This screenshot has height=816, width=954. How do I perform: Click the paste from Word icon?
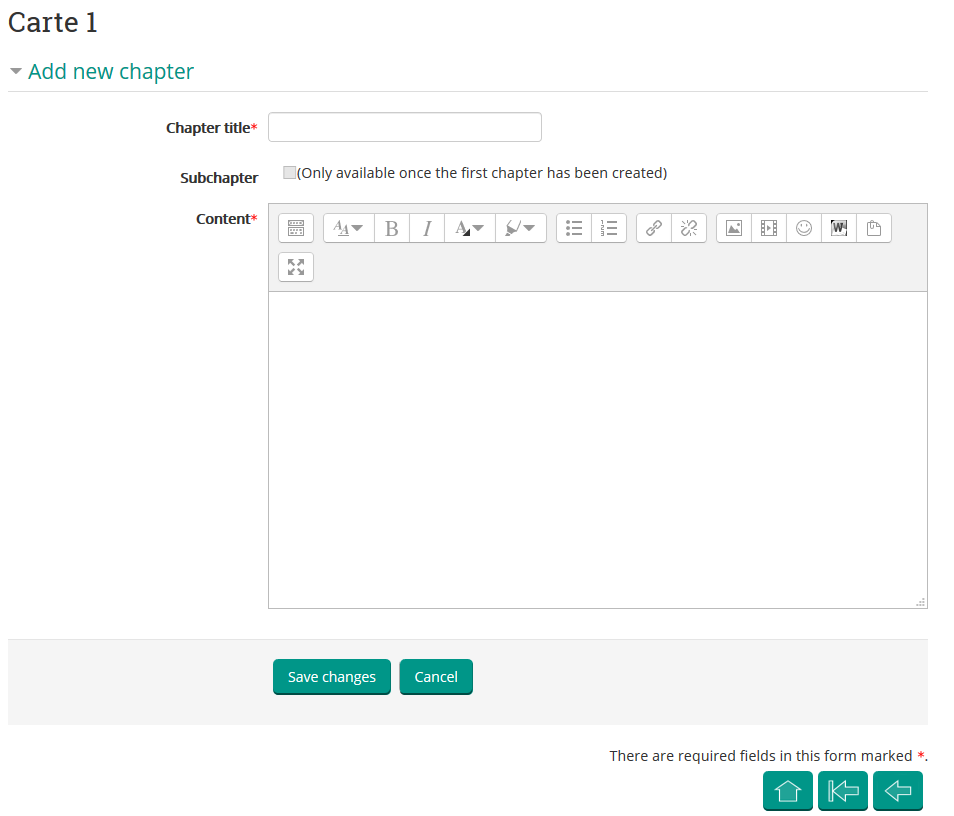(839, 228)
